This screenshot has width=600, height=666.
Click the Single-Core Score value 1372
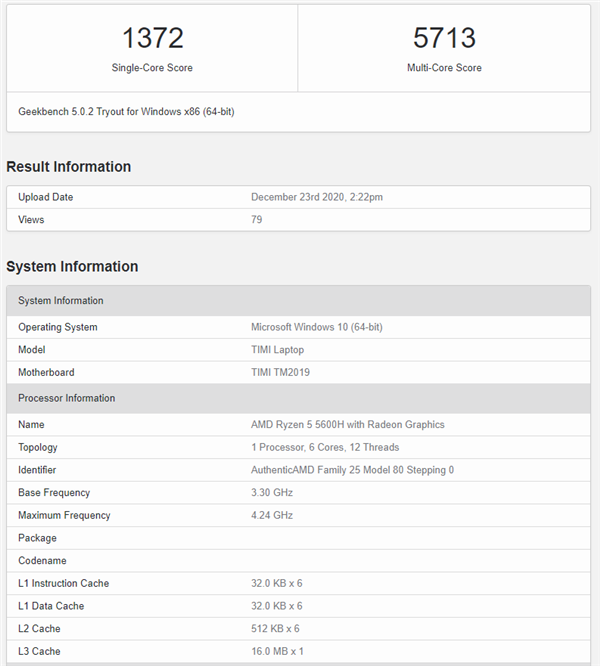[152, 39]
